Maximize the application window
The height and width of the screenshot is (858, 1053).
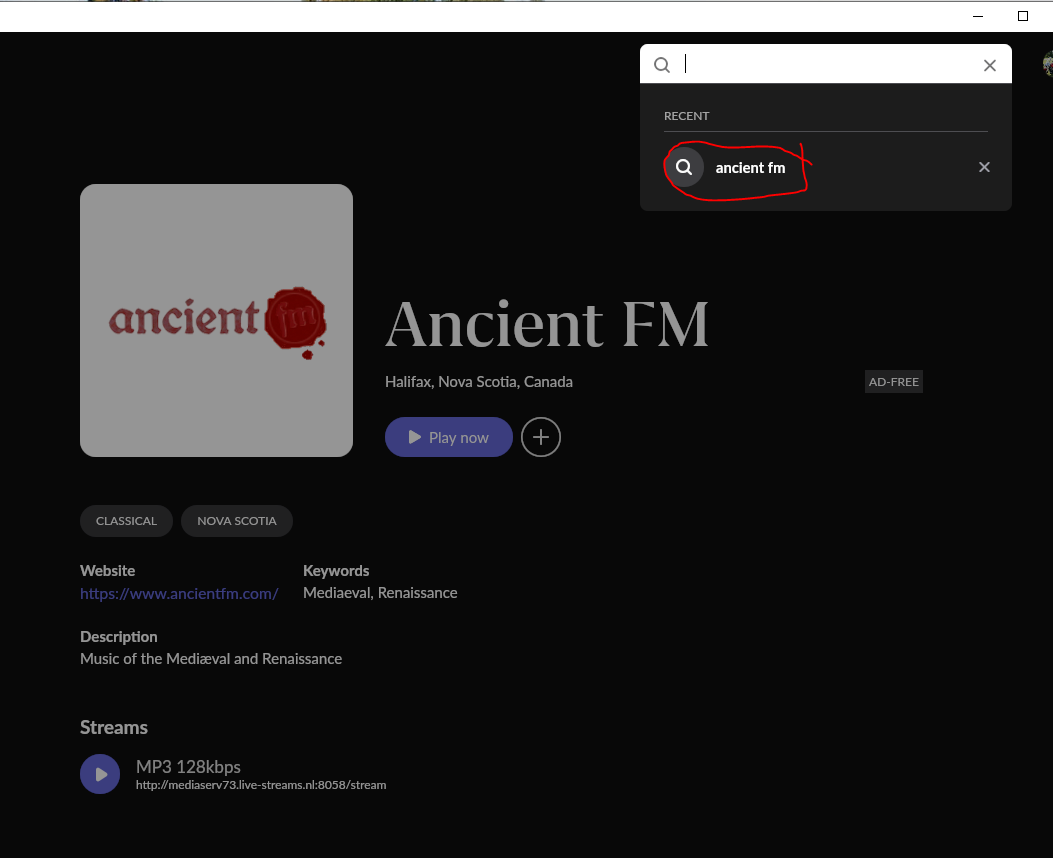click(x=1023, y=16)
